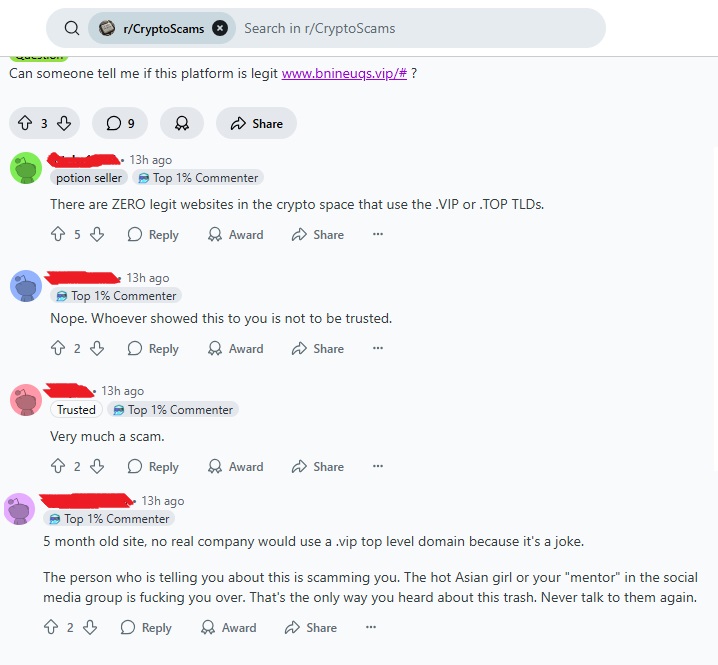Award the 'Nope. Whoever showed this' comment

click(x=235, y=349)
